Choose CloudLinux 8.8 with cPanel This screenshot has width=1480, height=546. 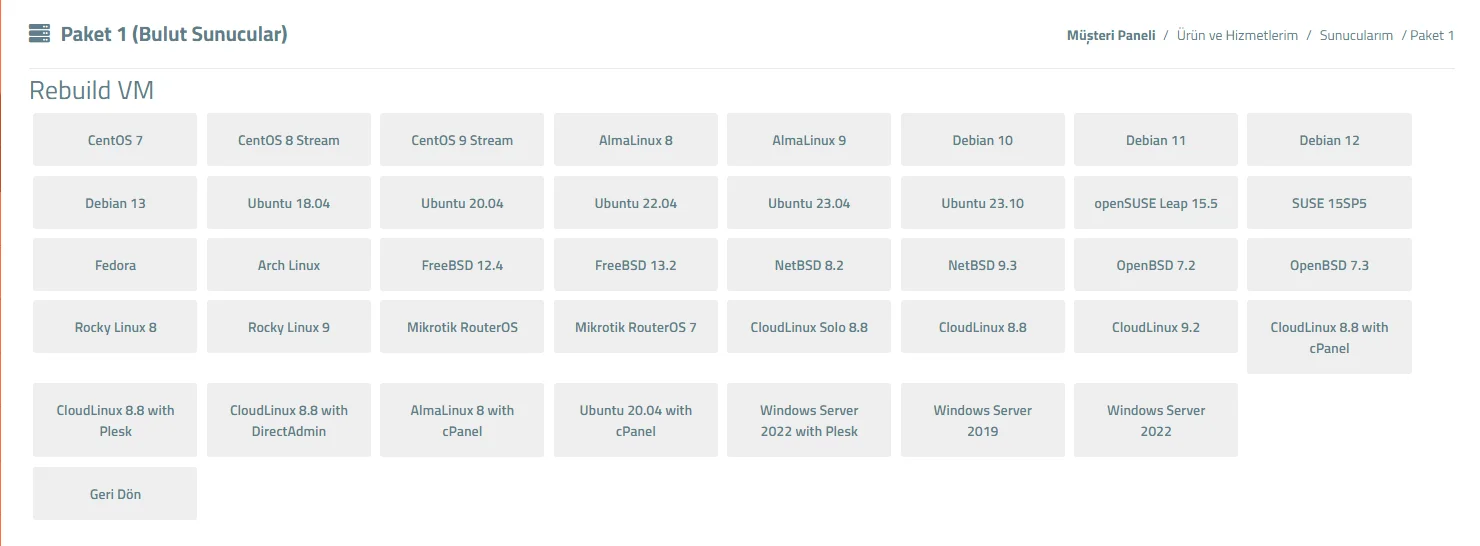[x=1330, y=337]
